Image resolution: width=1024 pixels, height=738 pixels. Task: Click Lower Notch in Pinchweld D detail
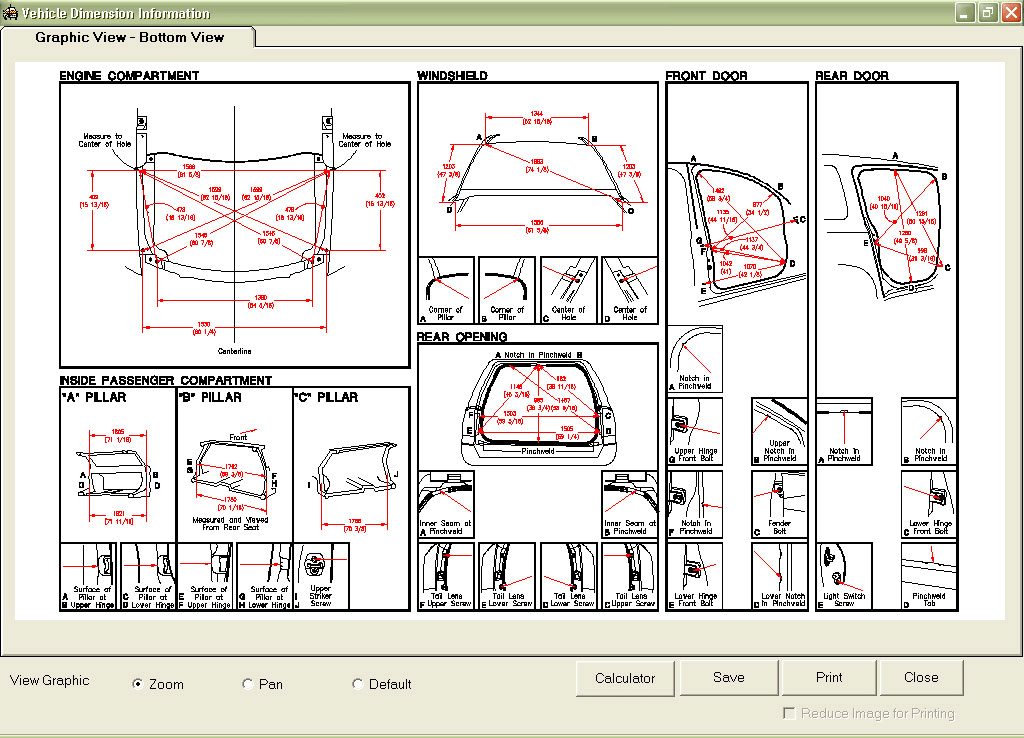click(x=780, y=576)
